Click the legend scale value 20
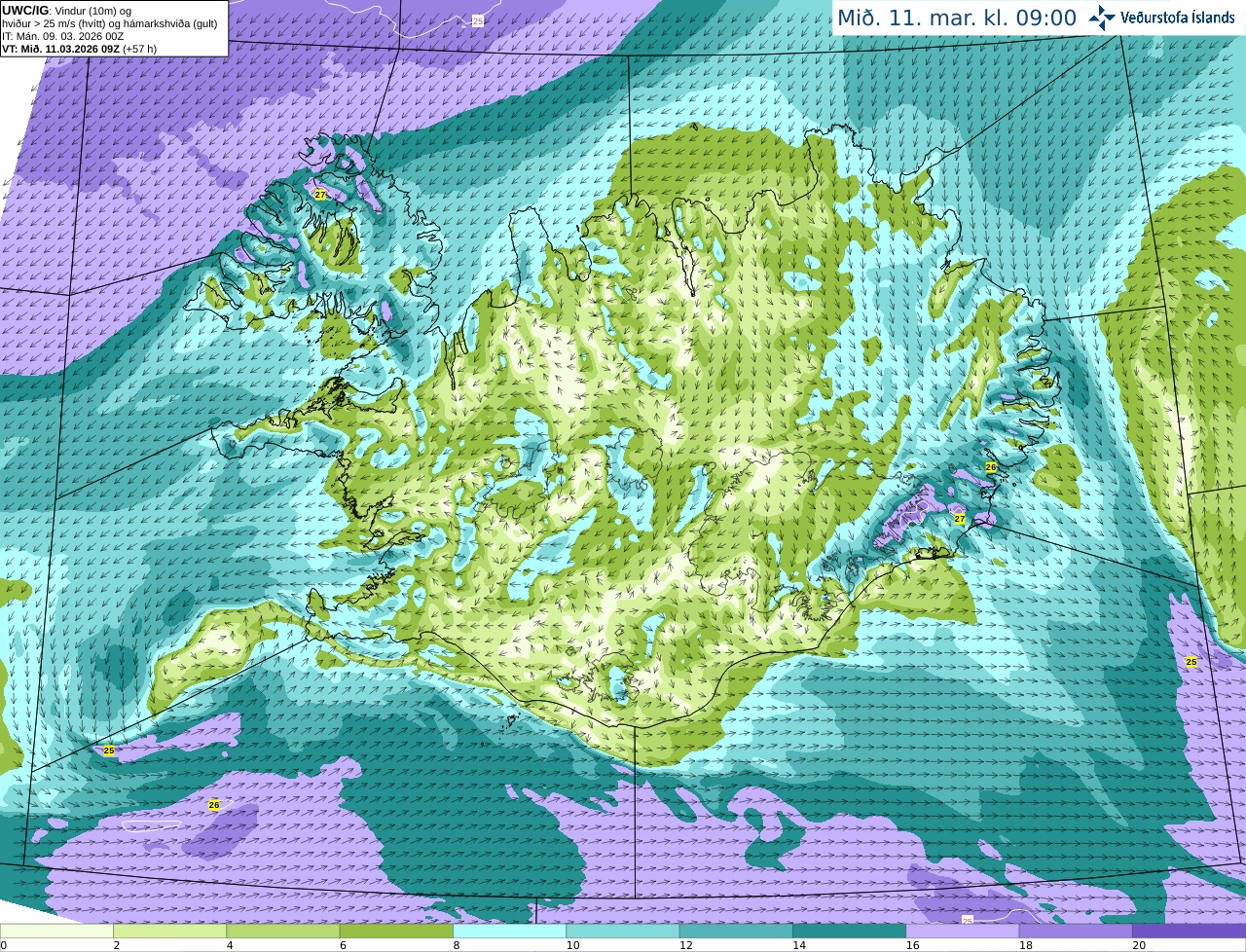1246x952 pixels. pyautogui.click(x=1139, y=945)
